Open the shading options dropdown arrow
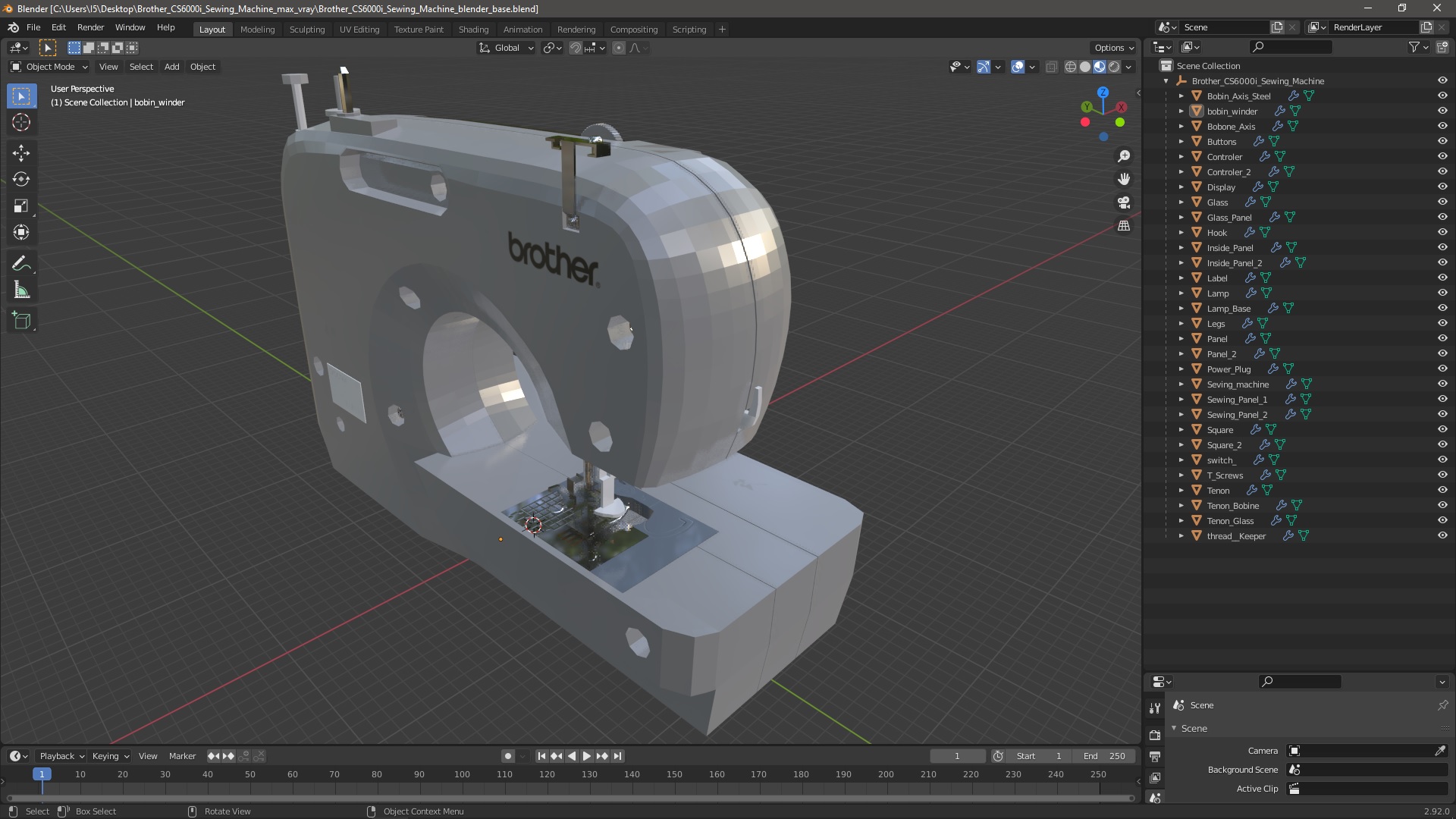This screenshot has width=1456, height=819. point(1128,67)
